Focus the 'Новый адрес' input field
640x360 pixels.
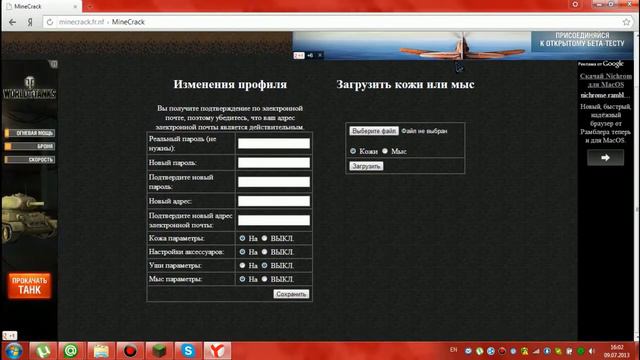click(274, 201)
